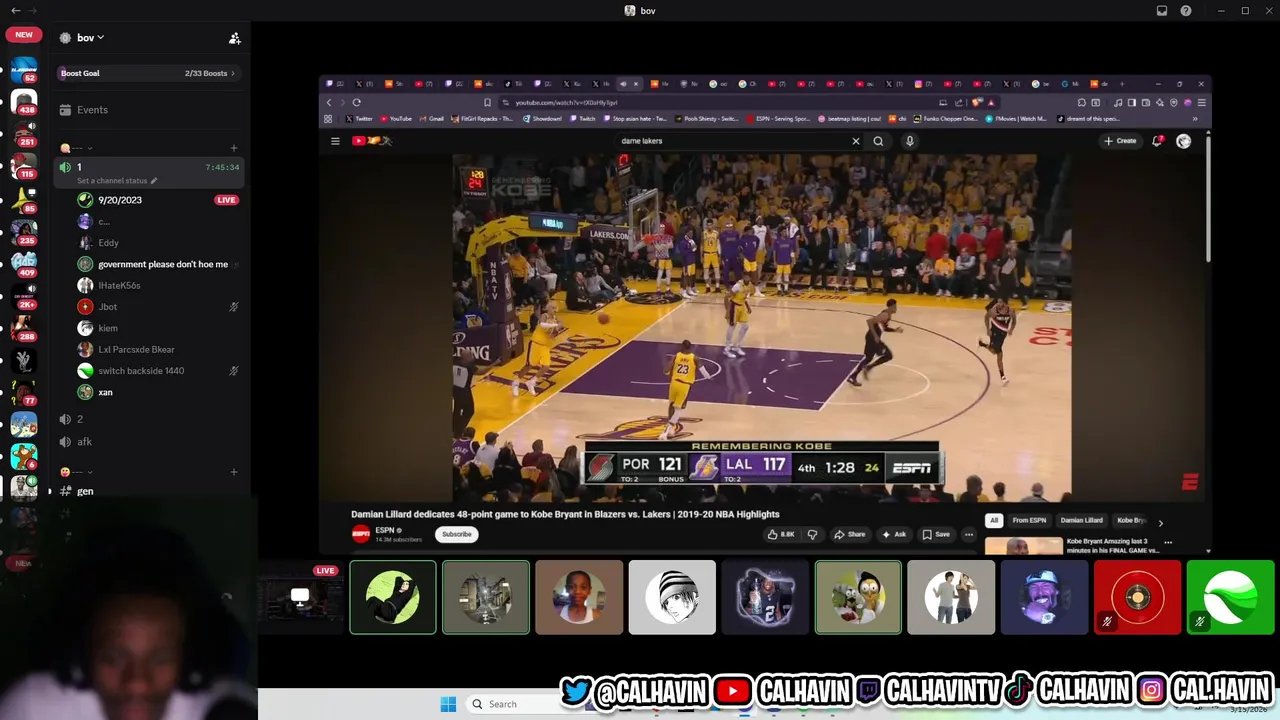
Task: Click the Ask button under the video
Action: click(894, 534)
